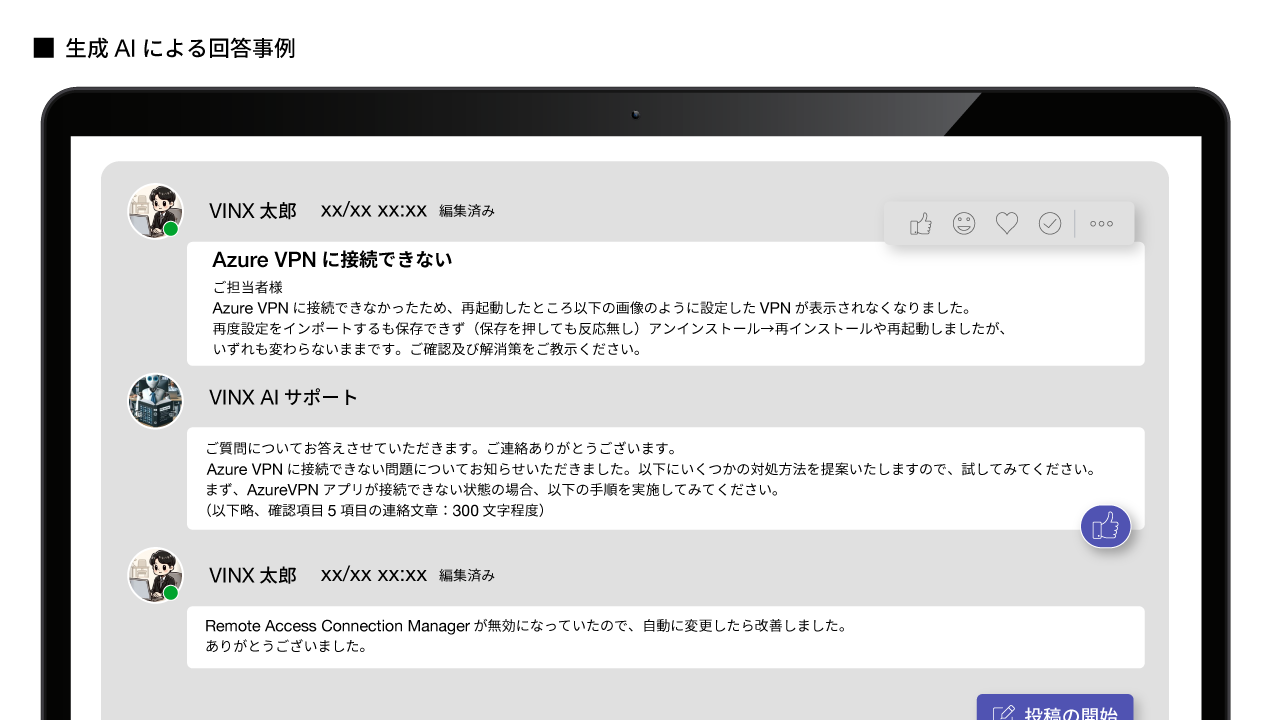
Task: Click VINX 太郎's avatar on the first post
Action: [154, 210]
